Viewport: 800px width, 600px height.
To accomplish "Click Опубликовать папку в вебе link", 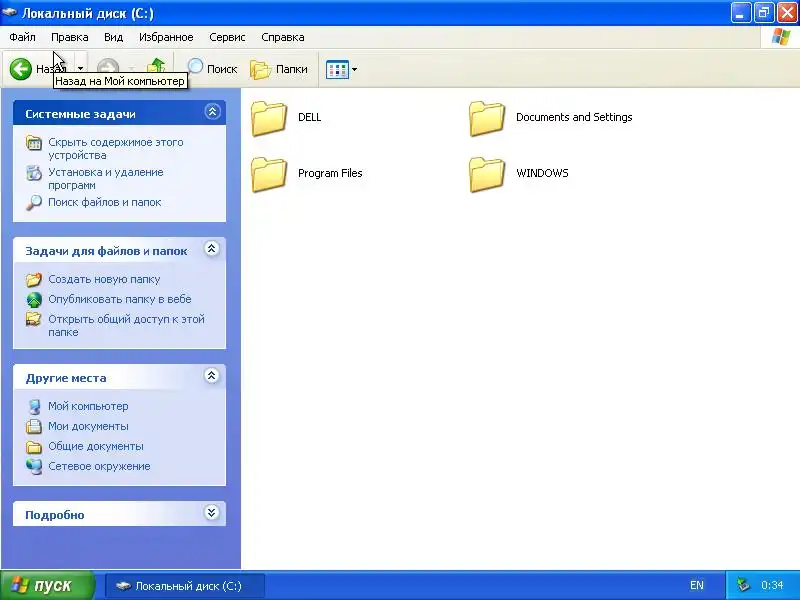I will [x=120, y=299].
